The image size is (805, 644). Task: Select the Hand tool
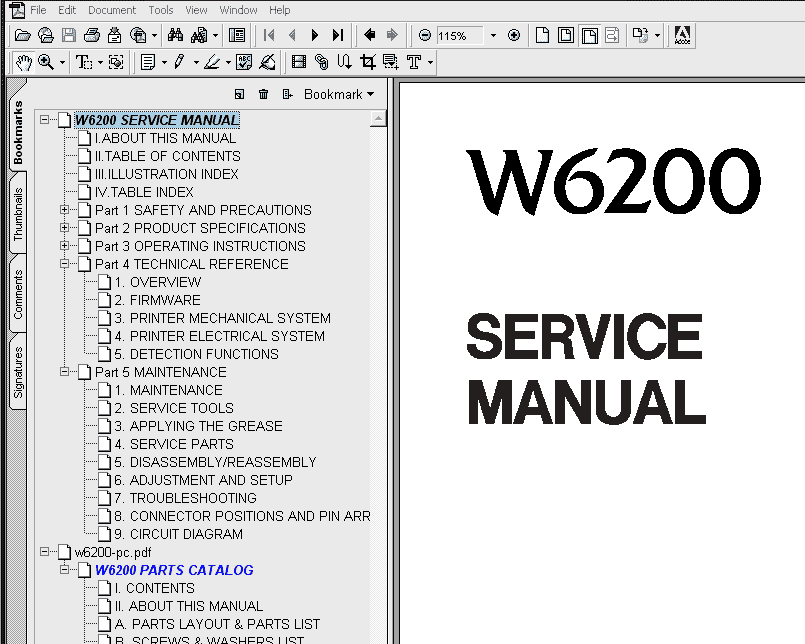(23, 63)
